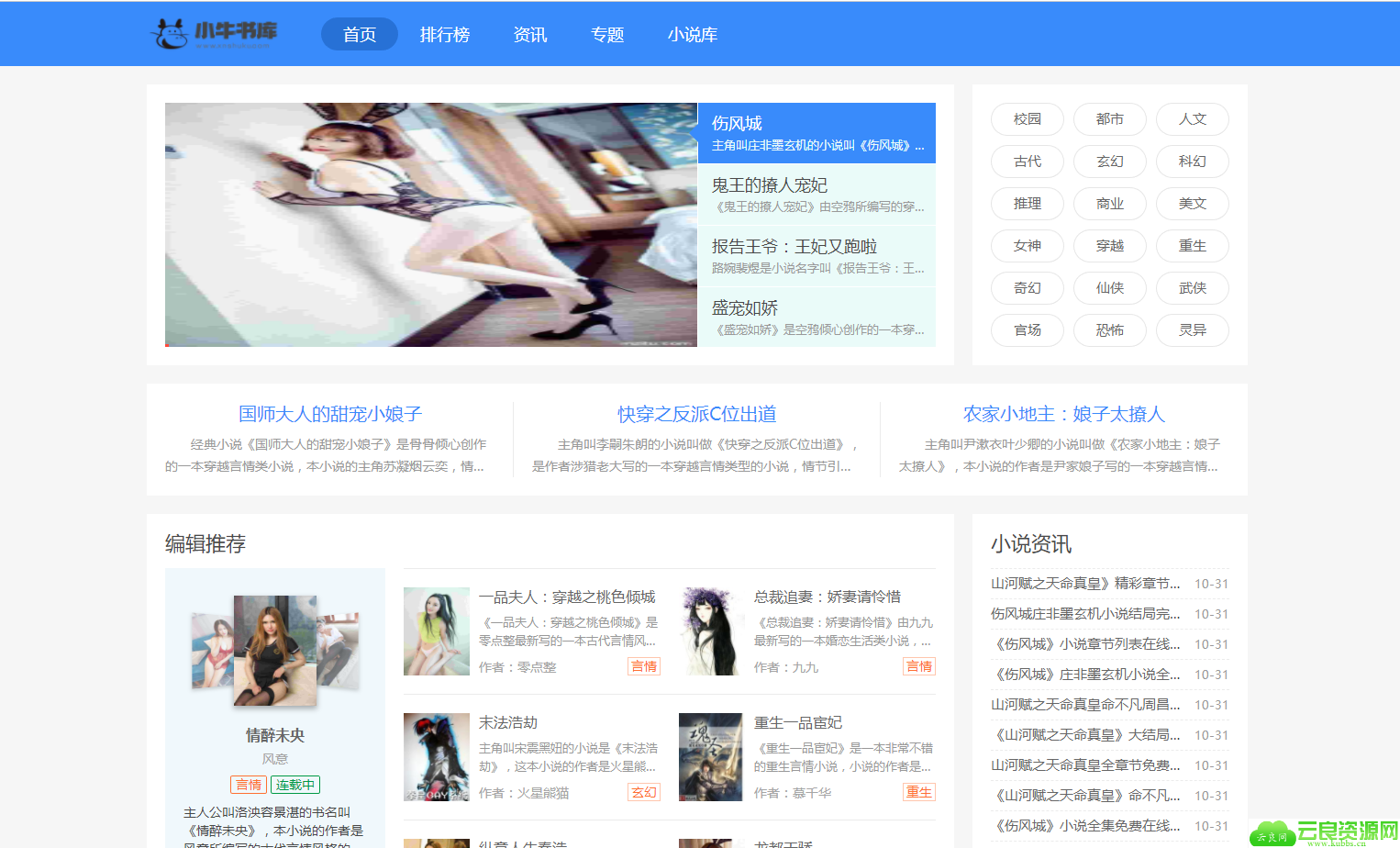
Task: Click the 言情 tag on 一品夫人 entry
Action: coord(644,666)
